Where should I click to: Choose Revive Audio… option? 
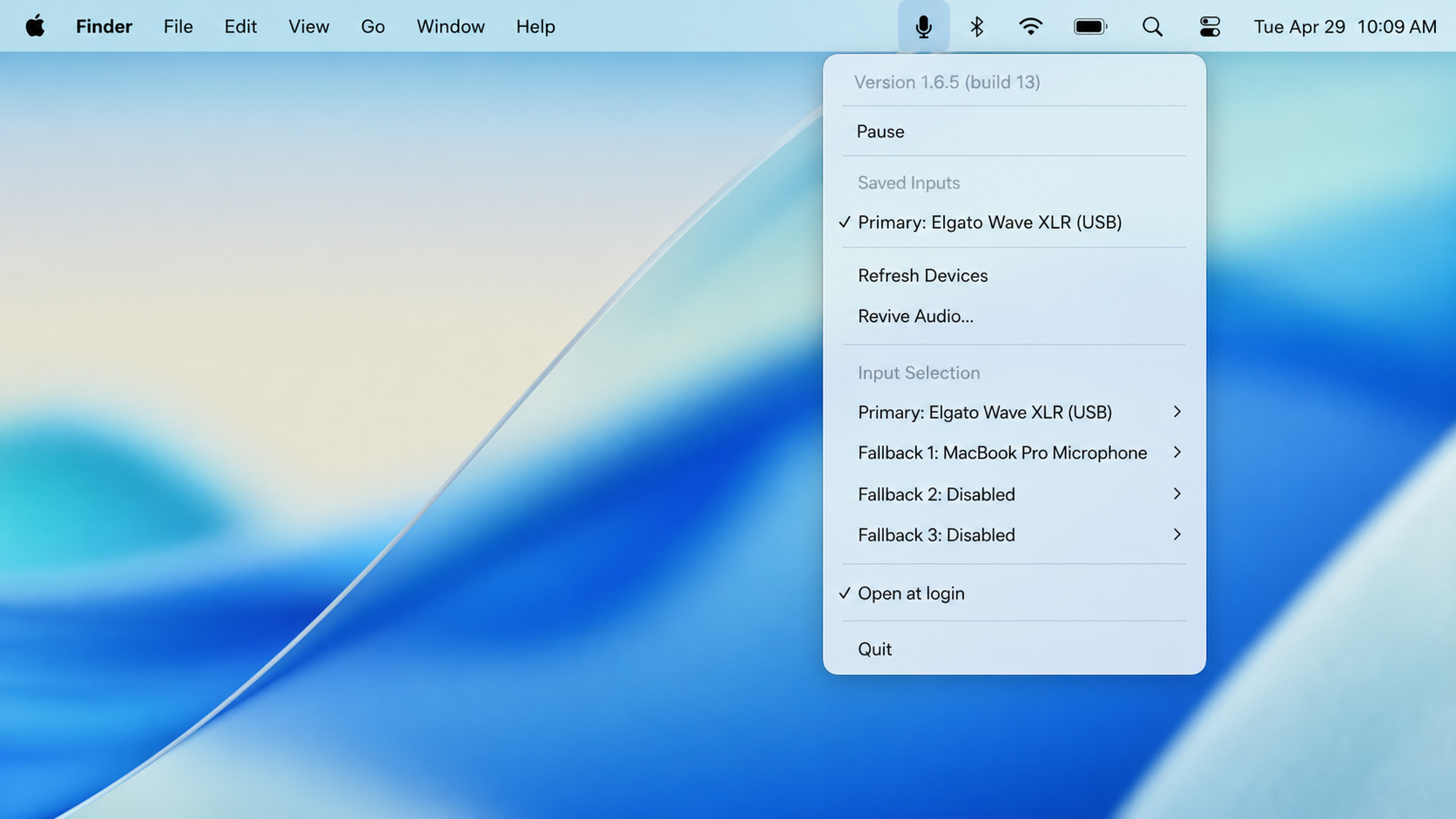tap(1014, 316)
